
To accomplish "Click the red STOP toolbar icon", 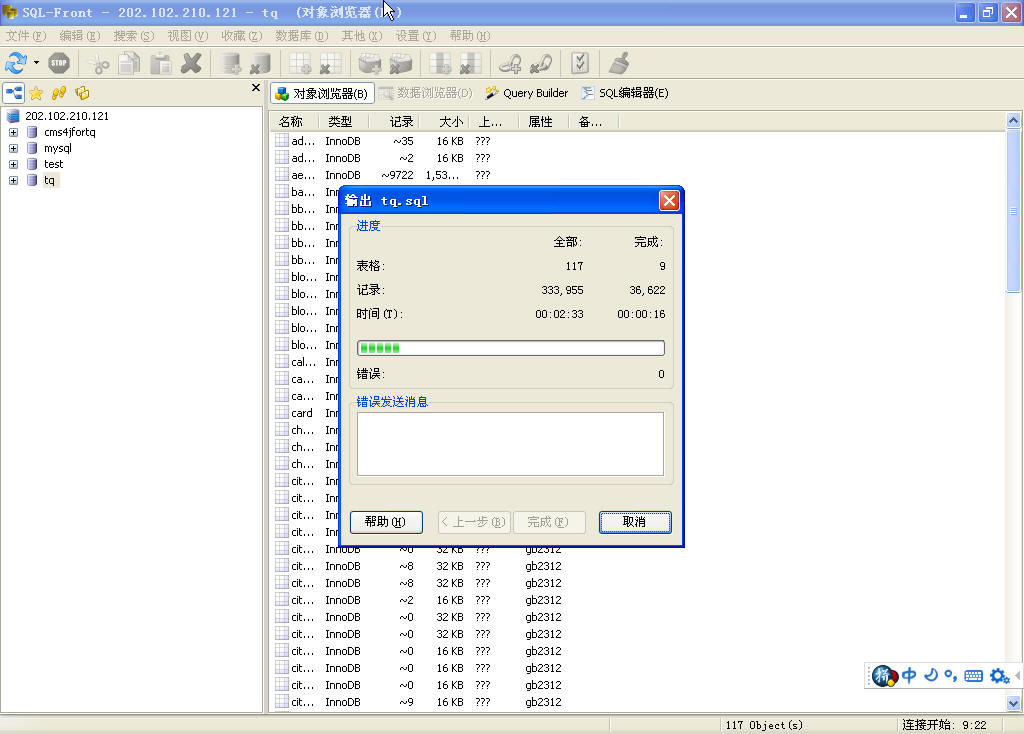I will (x=59, y=63).
